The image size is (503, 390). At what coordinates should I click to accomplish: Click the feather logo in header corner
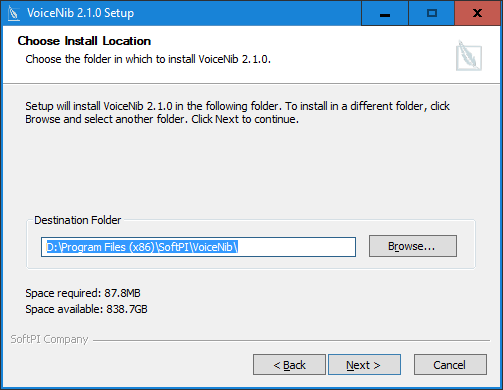tap(469, 56)
